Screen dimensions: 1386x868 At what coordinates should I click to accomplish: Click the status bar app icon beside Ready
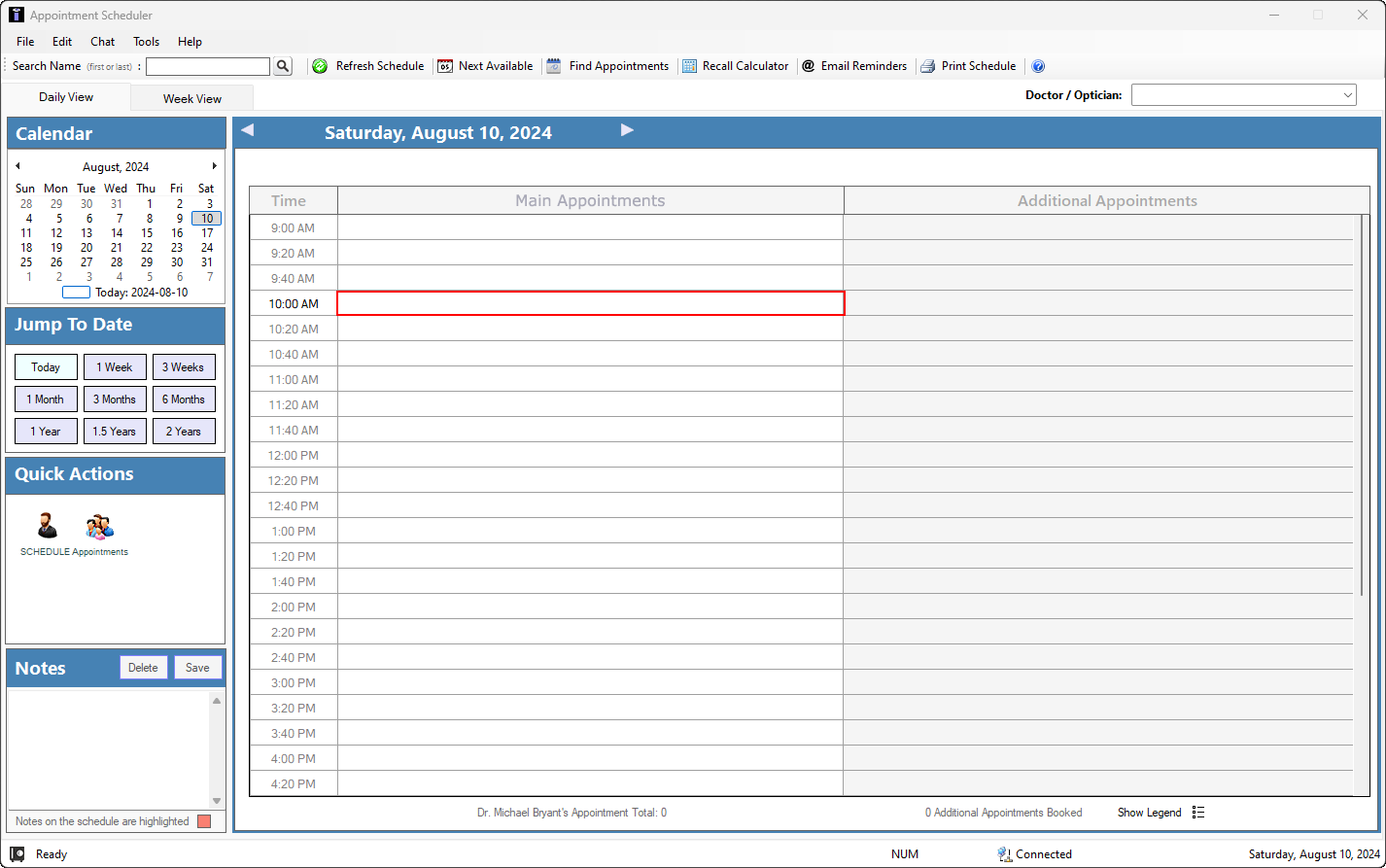[x=17, y=854]
